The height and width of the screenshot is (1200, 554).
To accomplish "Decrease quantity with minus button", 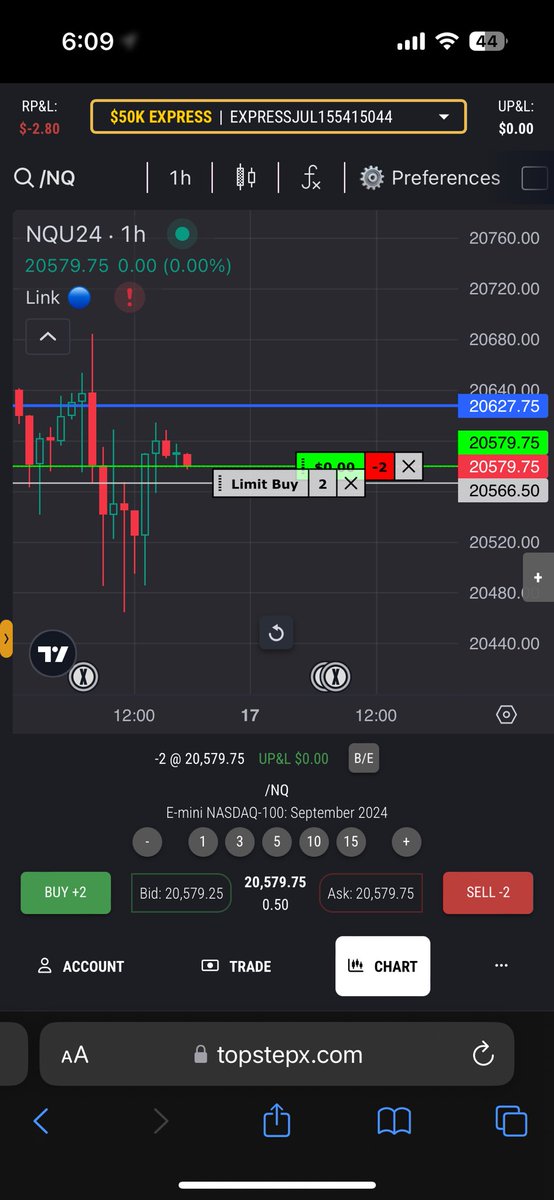I will click(147, 842).
